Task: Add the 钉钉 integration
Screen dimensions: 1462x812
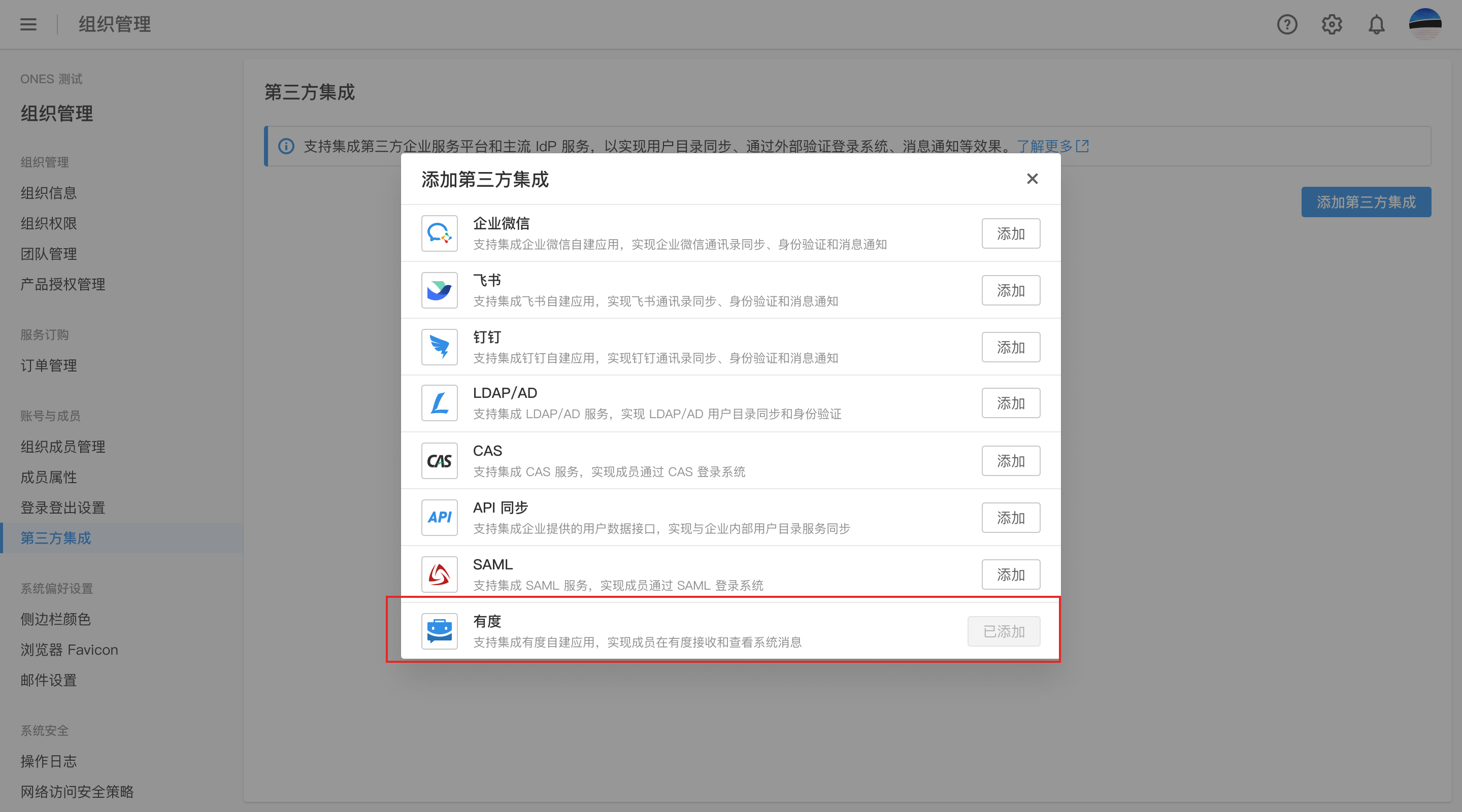Action: pos(1011,347)
